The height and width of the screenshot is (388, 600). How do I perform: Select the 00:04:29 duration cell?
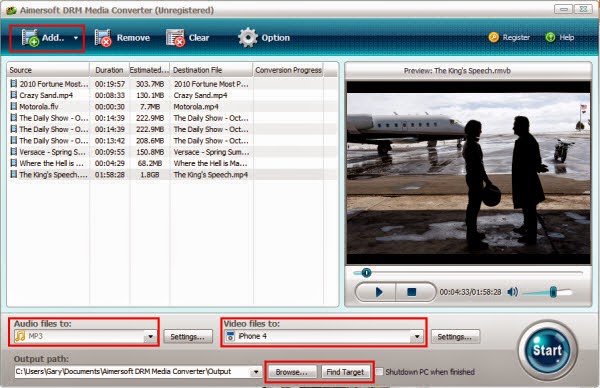[110, 163]
